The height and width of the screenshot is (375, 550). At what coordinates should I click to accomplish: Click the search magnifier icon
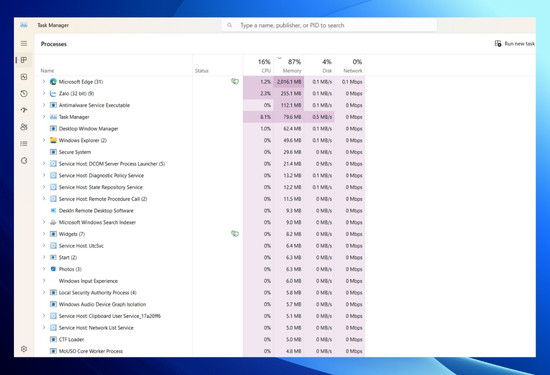(229, 25)
